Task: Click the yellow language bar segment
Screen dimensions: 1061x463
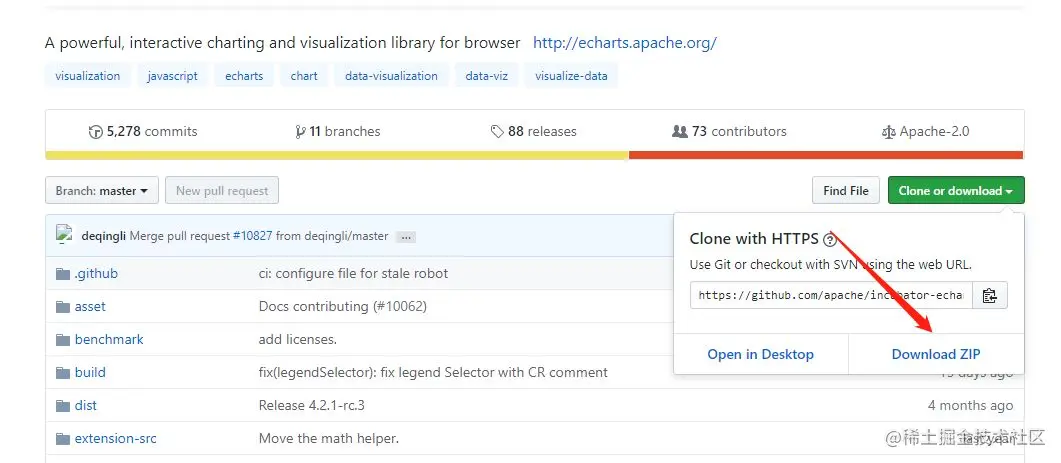Action: pos(337,155)
